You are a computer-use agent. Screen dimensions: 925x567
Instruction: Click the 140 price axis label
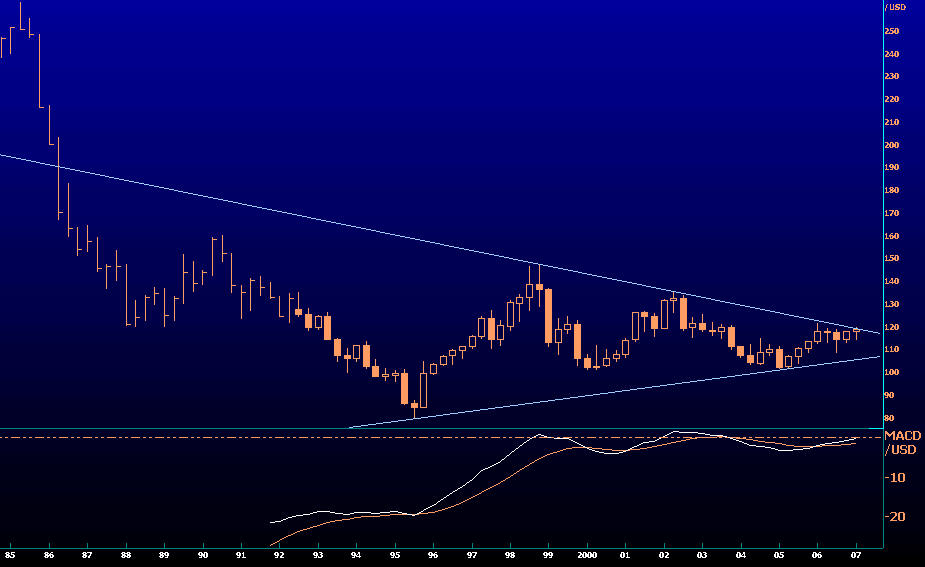tap(892, 281)
